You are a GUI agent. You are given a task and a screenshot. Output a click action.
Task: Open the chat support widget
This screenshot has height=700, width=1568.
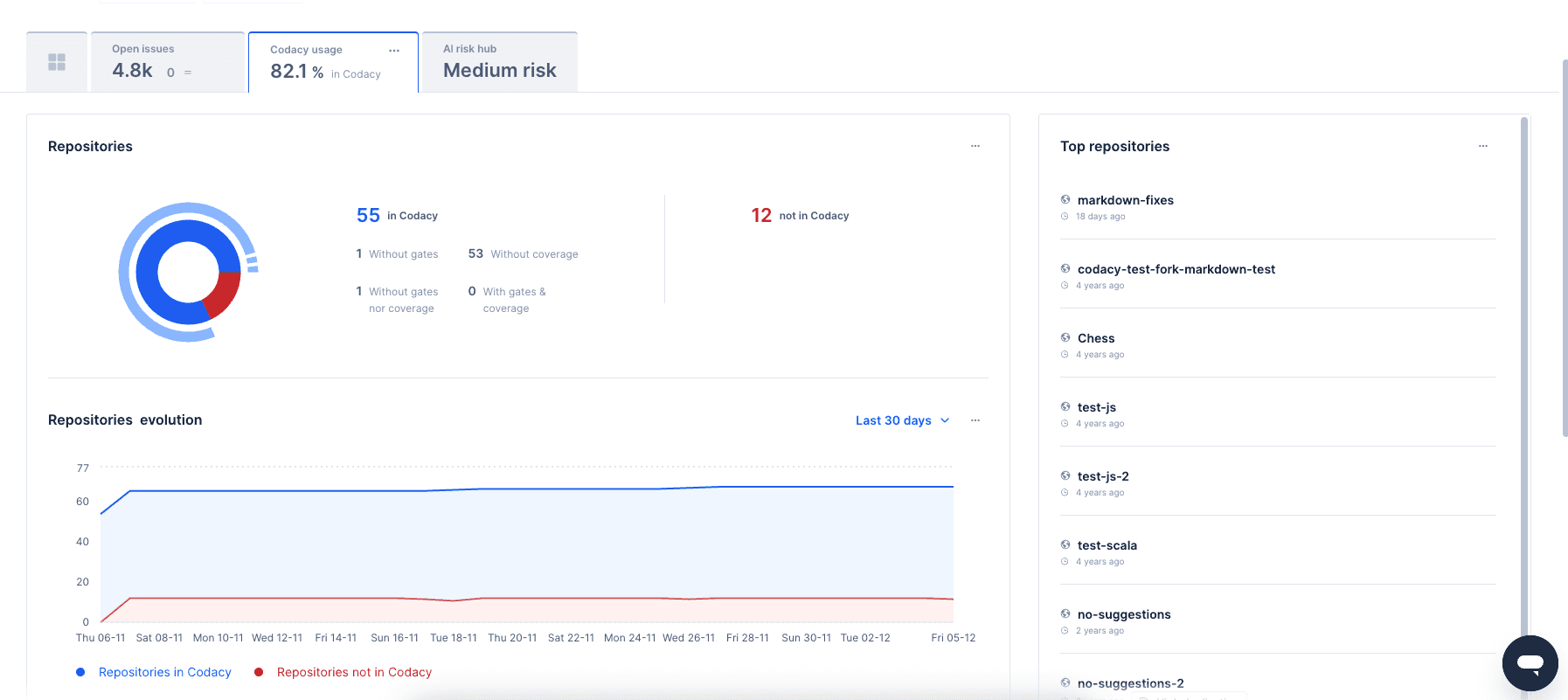coord(1530,663)
